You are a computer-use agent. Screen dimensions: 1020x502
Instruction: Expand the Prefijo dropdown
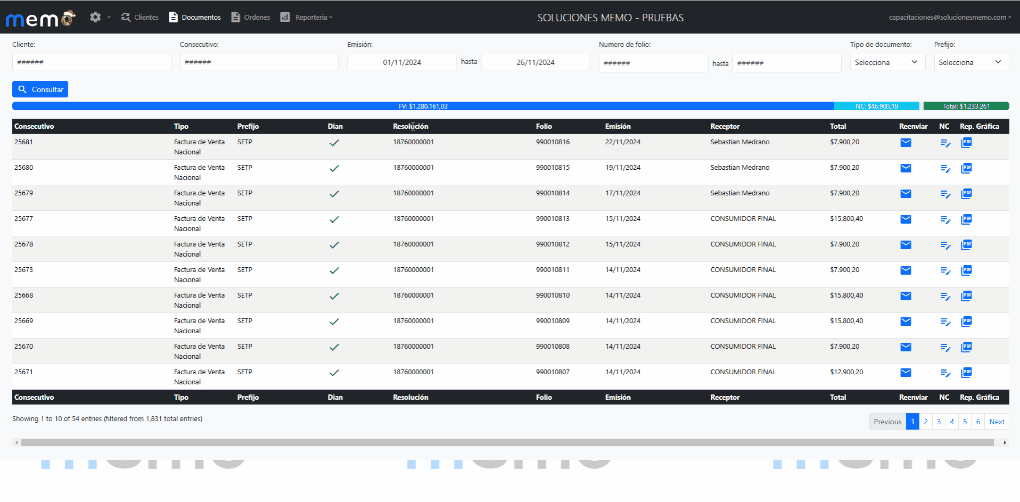pos(971,62)
